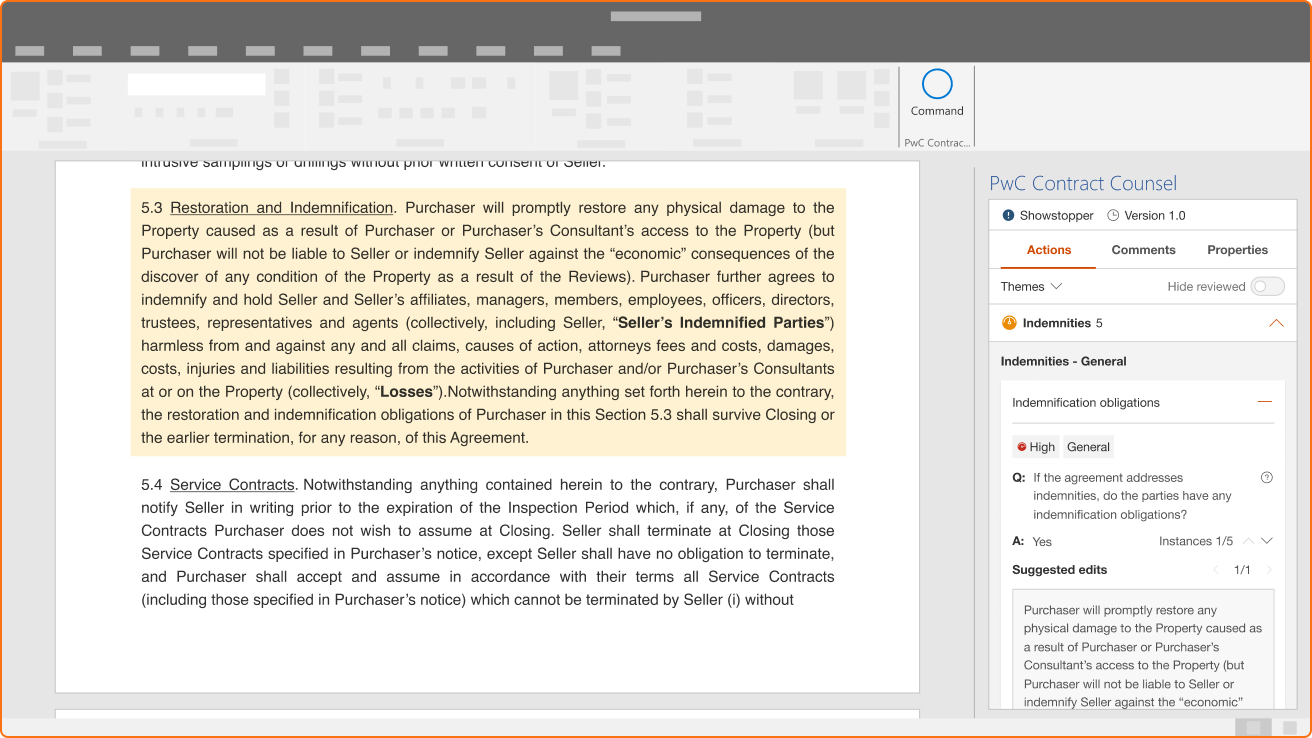Switch to the Comments tab
Viewport: 1312px width, 738px height.
1143,250
